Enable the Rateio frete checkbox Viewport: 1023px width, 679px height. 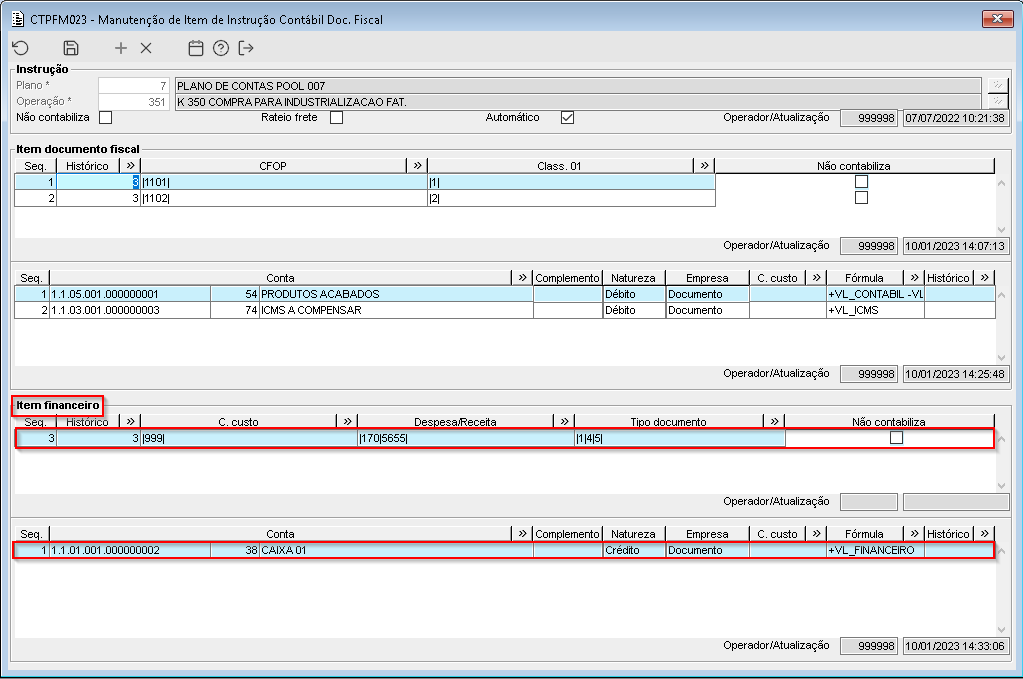337,117
